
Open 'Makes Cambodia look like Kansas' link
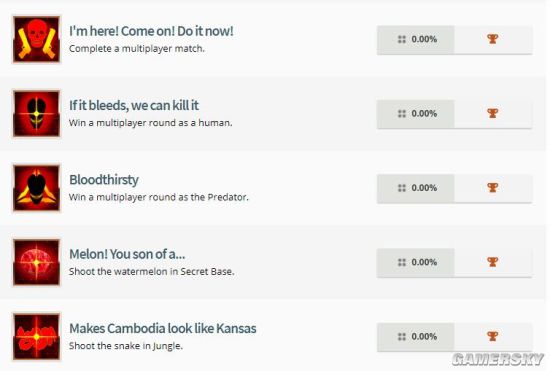[163, 329]
